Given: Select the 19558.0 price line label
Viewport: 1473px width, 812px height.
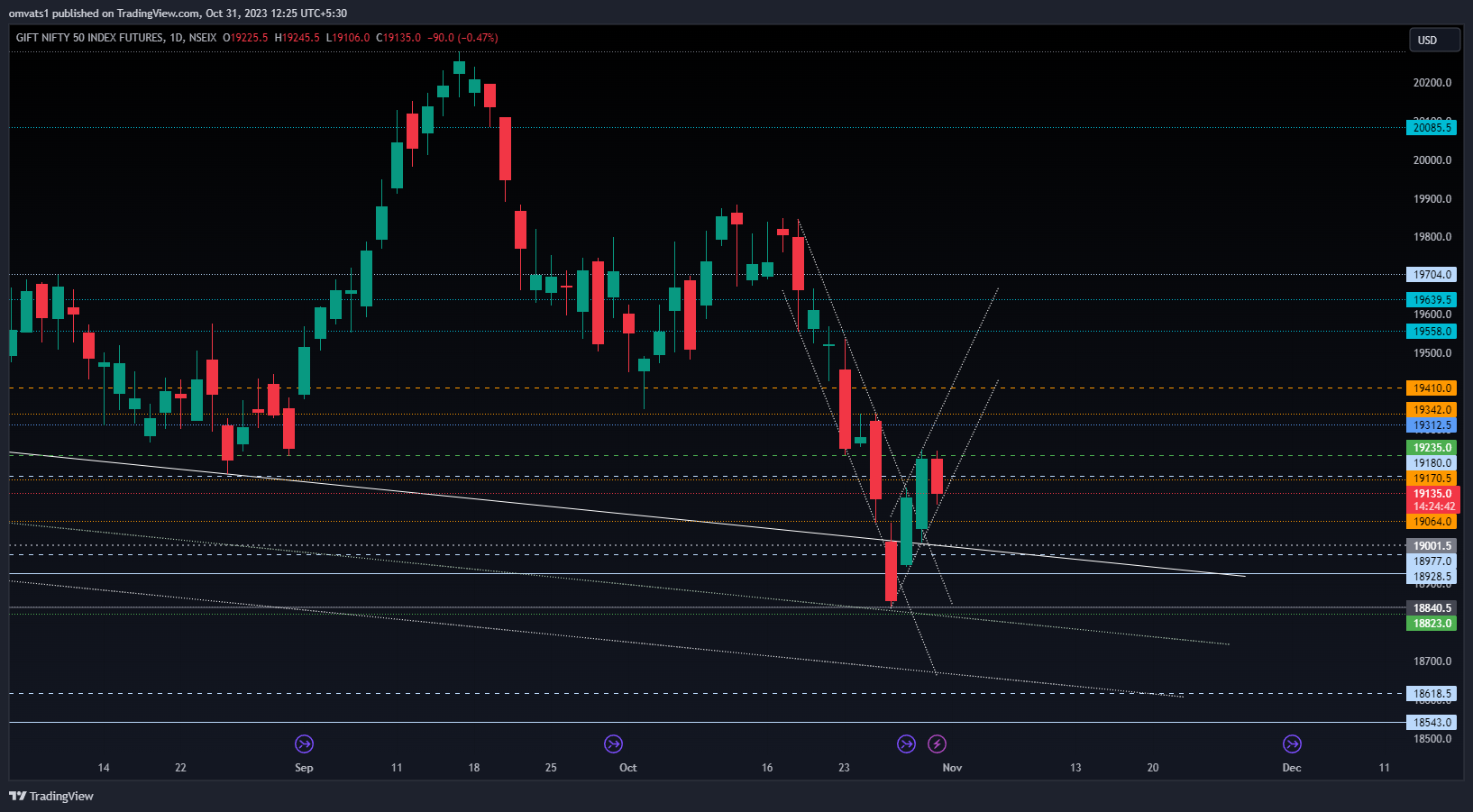Looking at the screenshot, I should tap(1432, 332).
